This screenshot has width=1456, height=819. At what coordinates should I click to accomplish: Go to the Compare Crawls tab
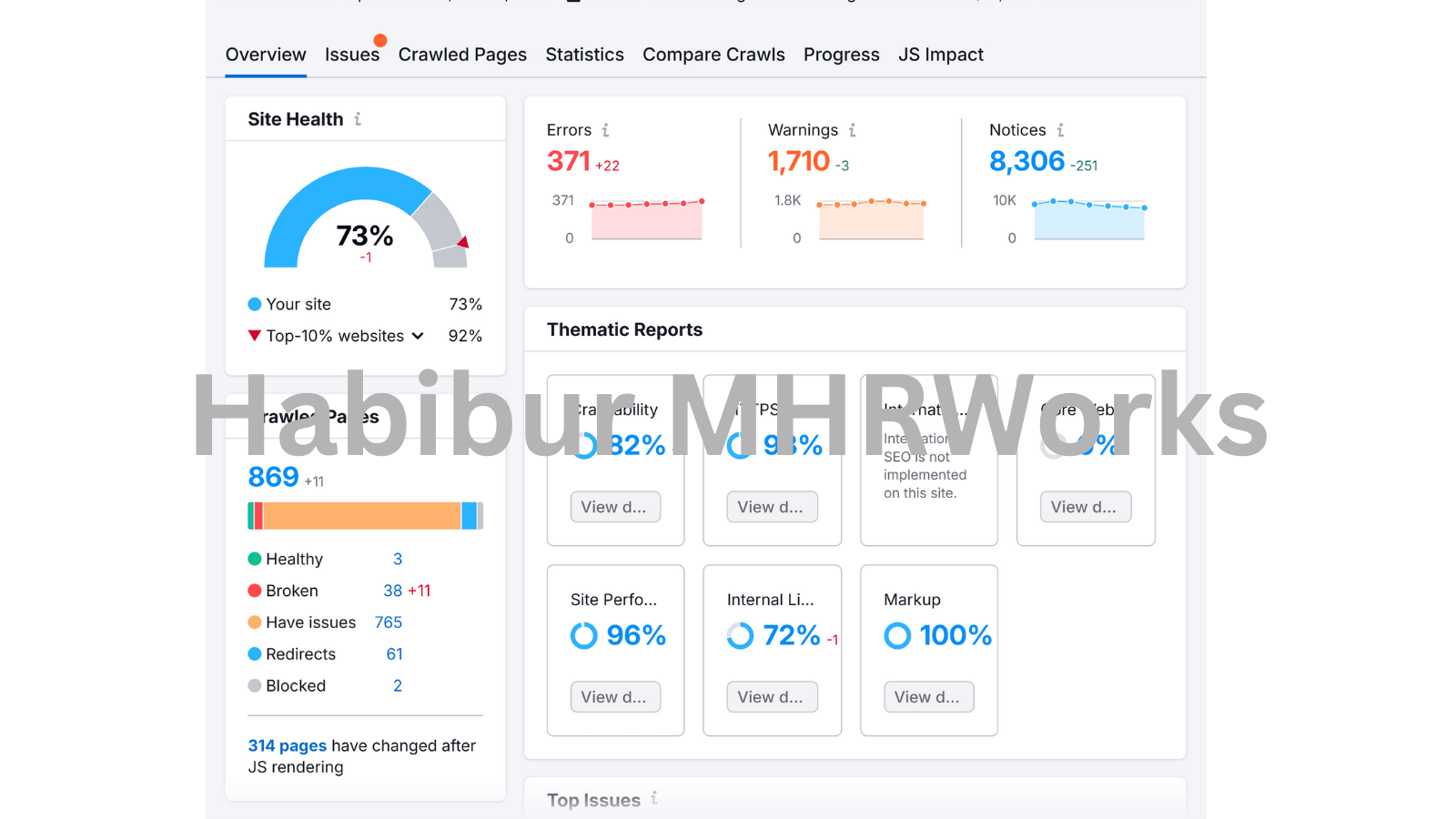(x=713, y=55)
